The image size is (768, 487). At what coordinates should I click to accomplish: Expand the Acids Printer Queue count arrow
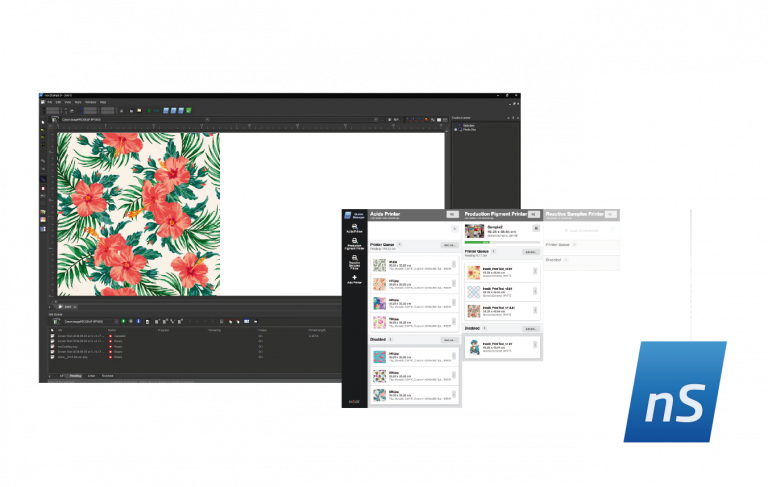400,244
